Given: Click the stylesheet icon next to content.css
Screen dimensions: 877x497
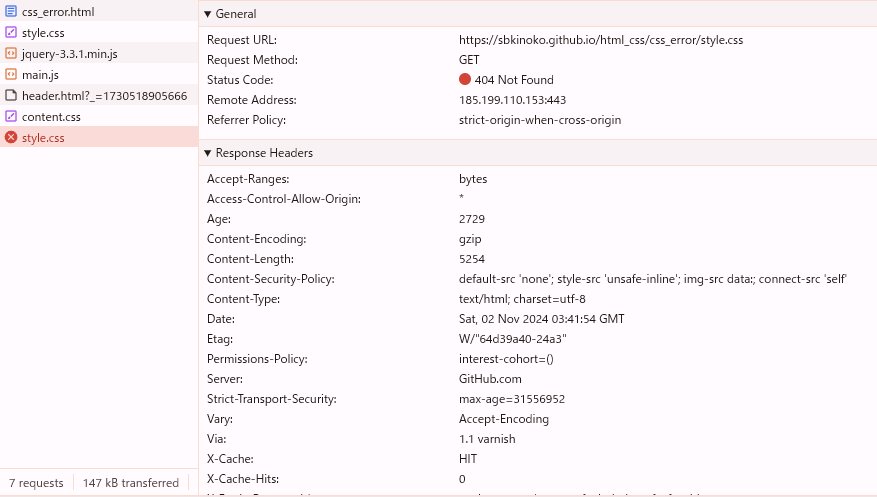Looking at the screenshot, I should point(11,116).
